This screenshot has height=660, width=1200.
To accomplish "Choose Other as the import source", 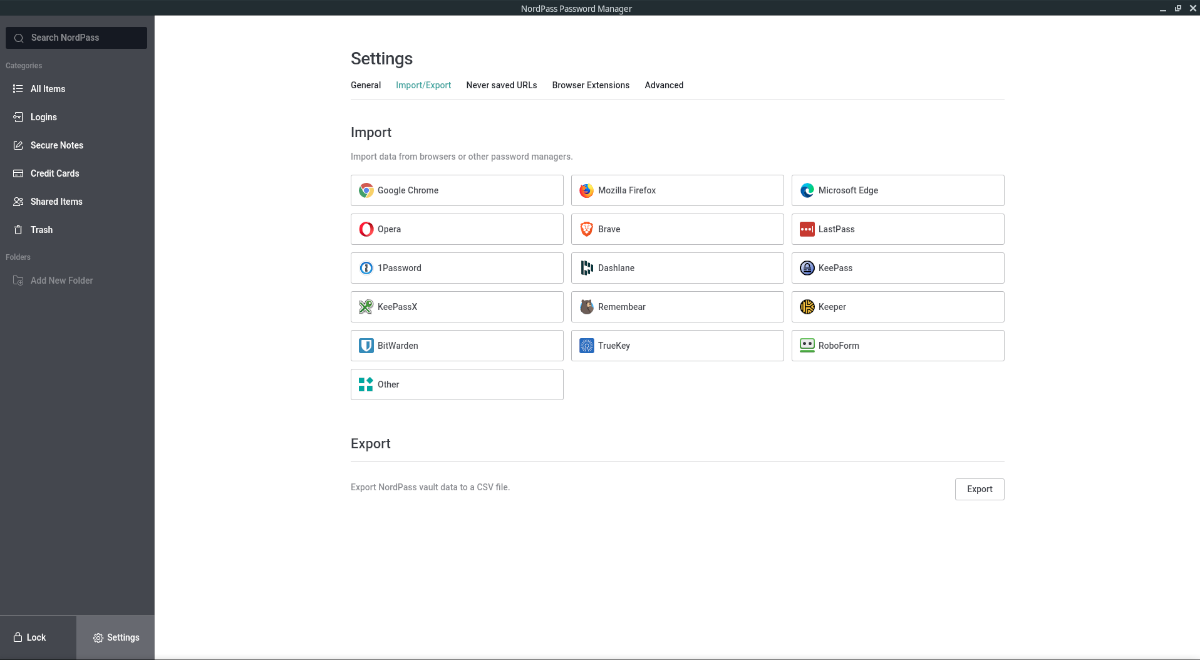I will [x=457, y=384].
